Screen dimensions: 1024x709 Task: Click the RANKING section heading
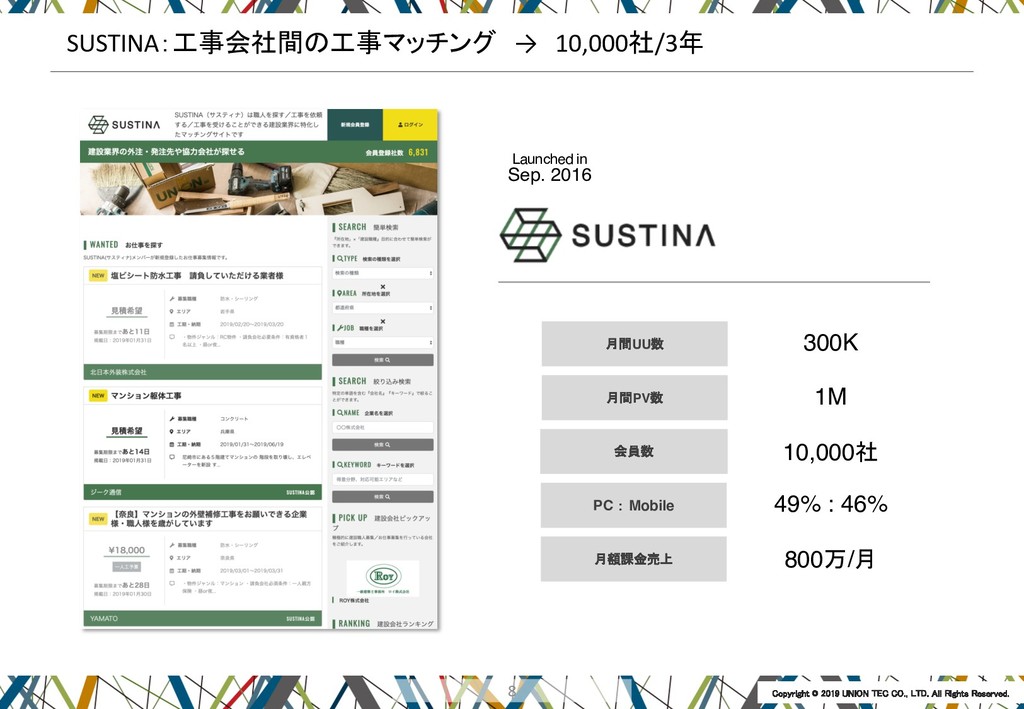click(385, 623)
